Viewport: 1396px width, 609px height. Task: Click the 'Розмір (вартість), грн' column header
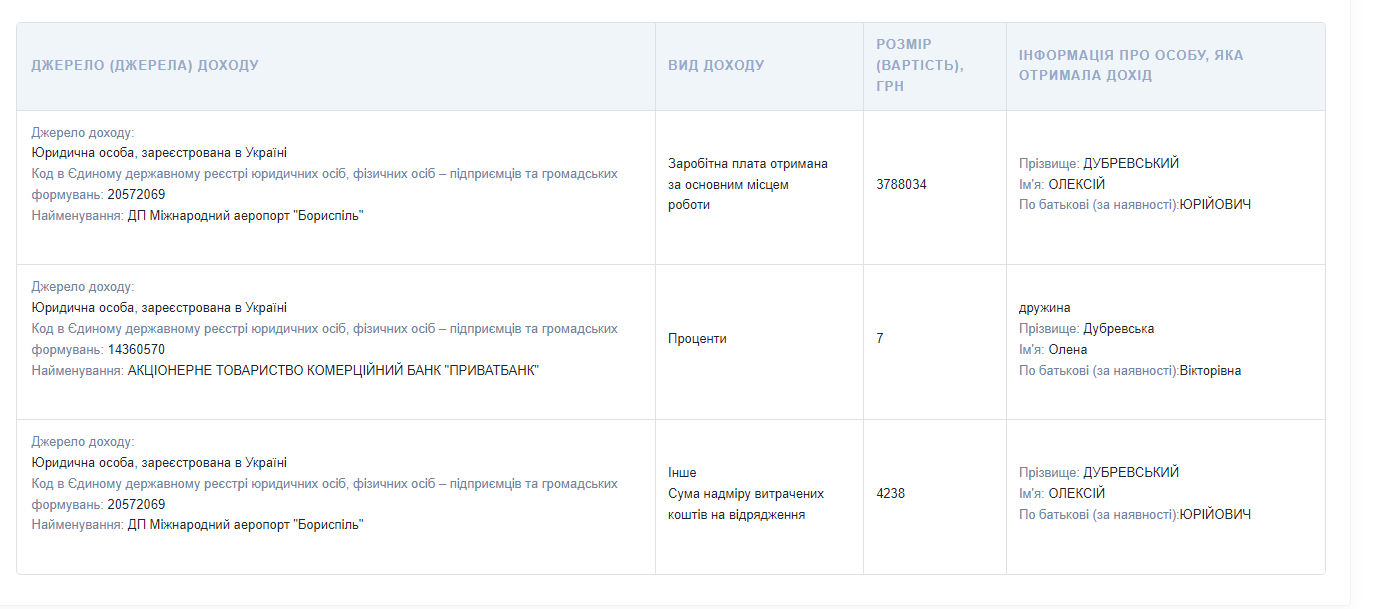(919, 65)
